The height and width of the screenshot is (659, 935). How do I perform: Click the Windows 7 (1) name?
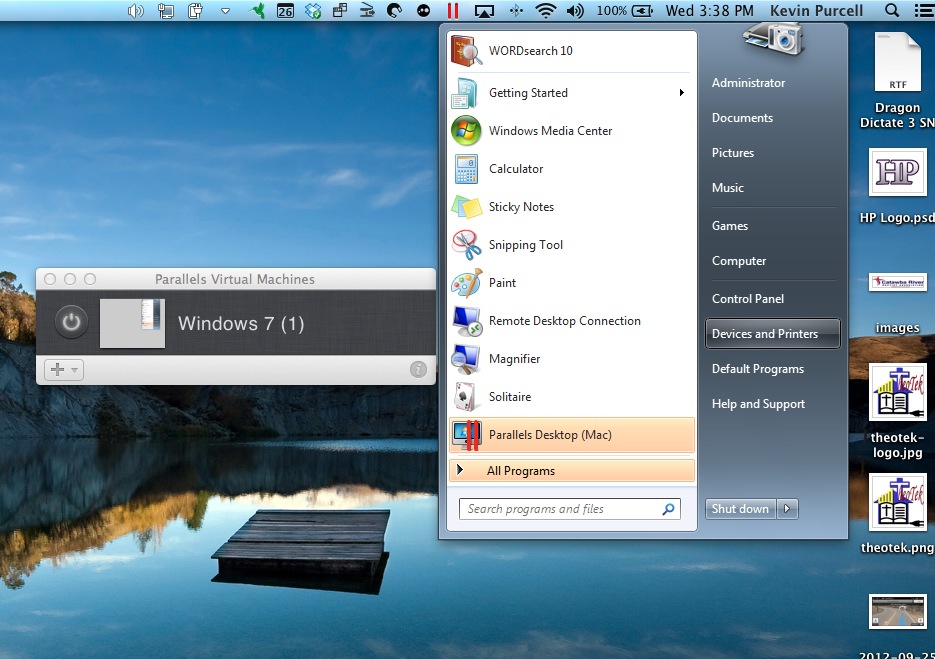[x=241, y=324]
